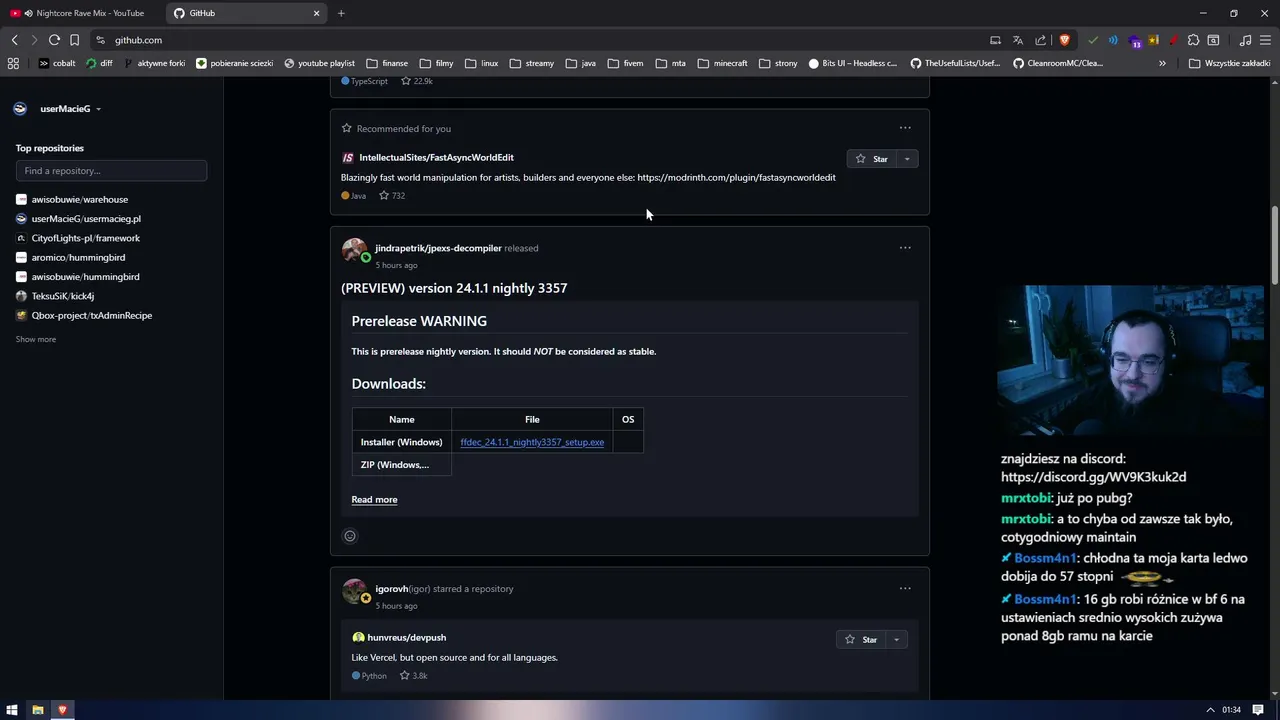Open File Explorer from the taskbar
The height and width of the screenshot is (720, 1280).
tap(38, 710)
